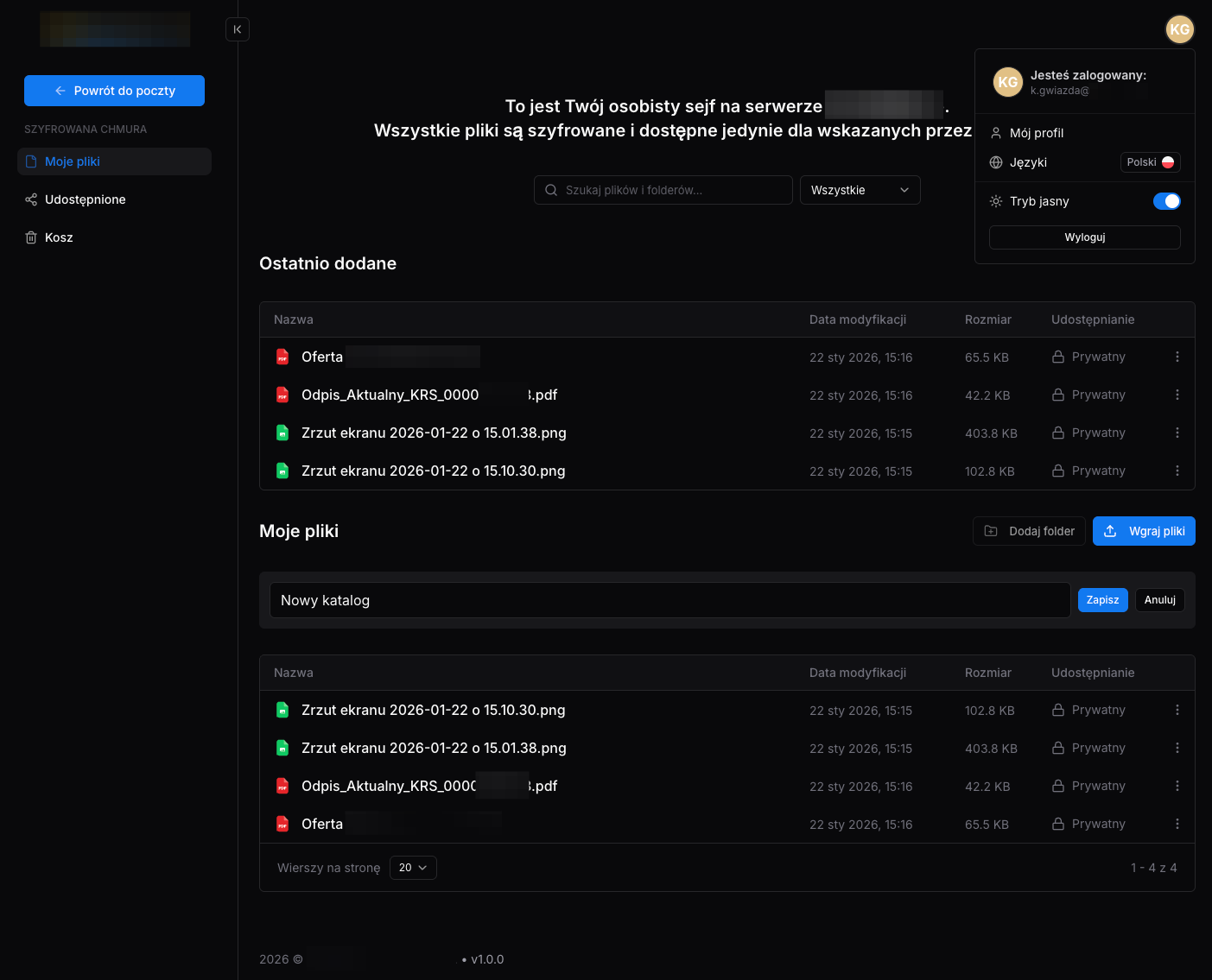The height and width of the screenshot is (980, 1212).
Task: Click the Nowy katalog name input field
Action: [x=670, y=600]
